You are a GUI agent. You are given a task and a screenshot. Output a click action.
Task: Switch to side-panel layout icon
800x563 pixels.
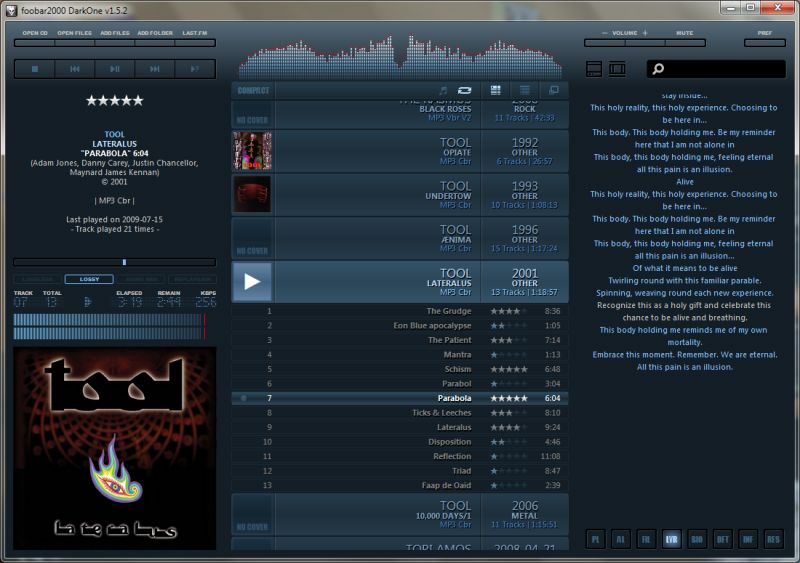pyautogui.click(x=617, y=69)
